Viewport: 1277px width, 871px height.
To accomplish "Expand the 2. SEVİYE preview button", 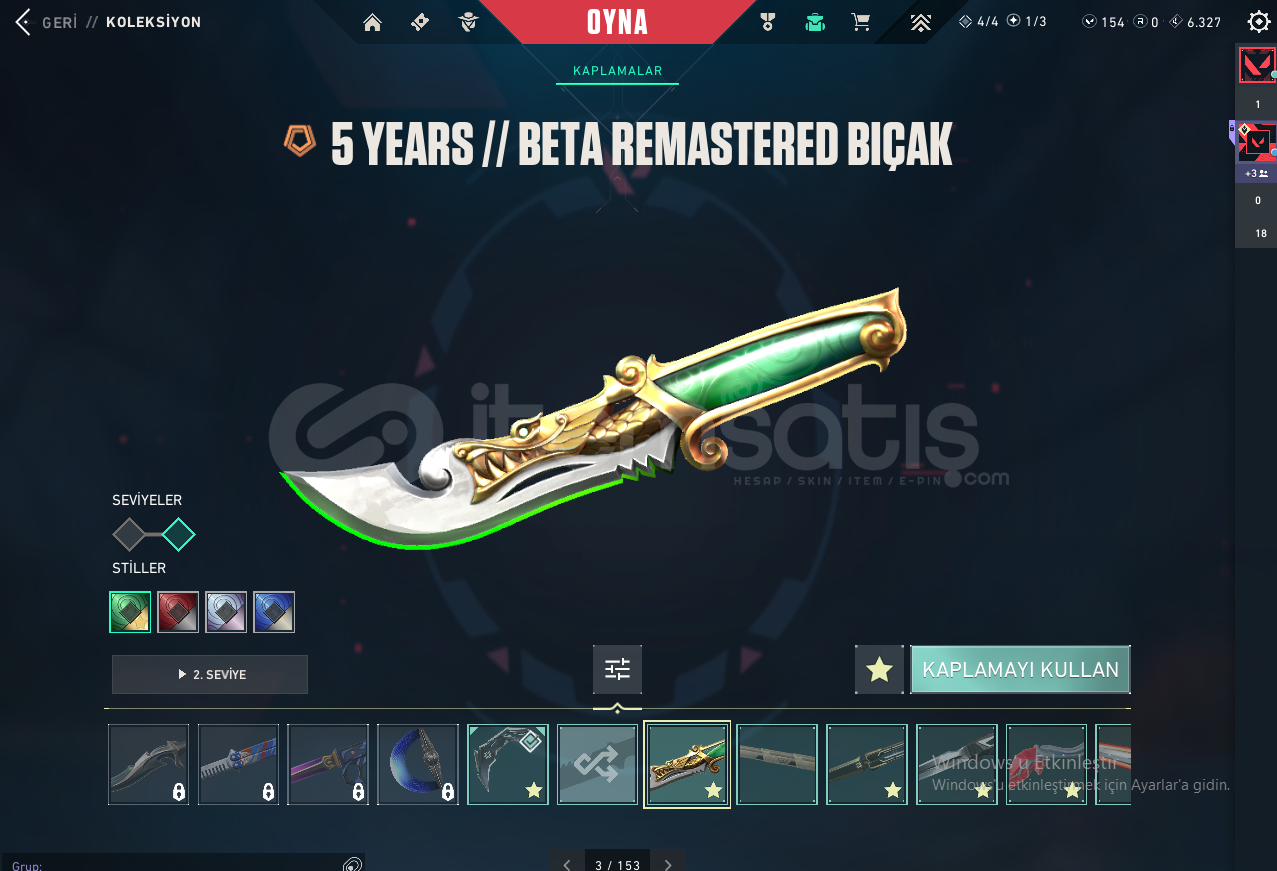I will [x=210, y=674].
